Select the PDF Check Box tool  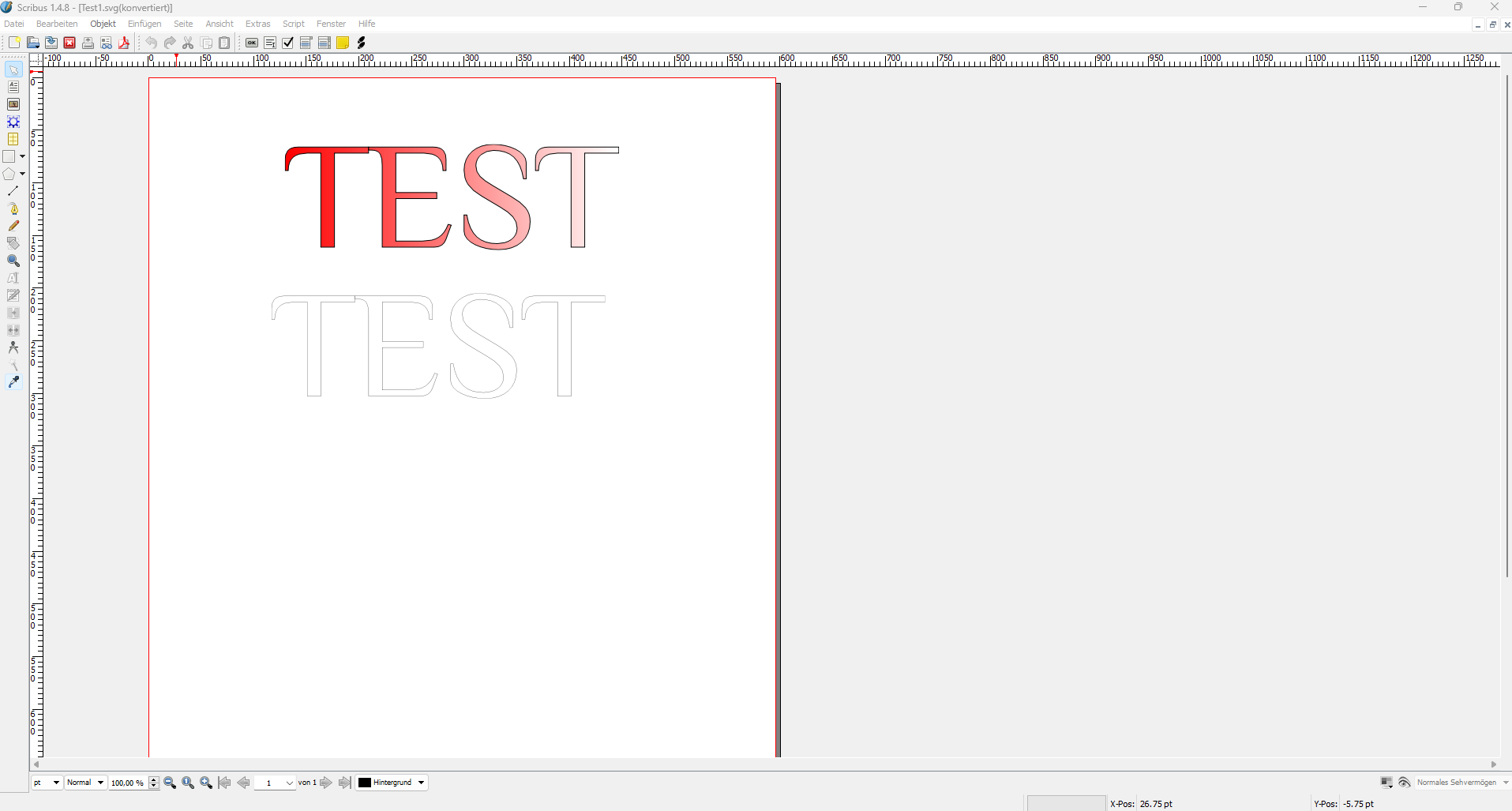[x=288, y=43]
